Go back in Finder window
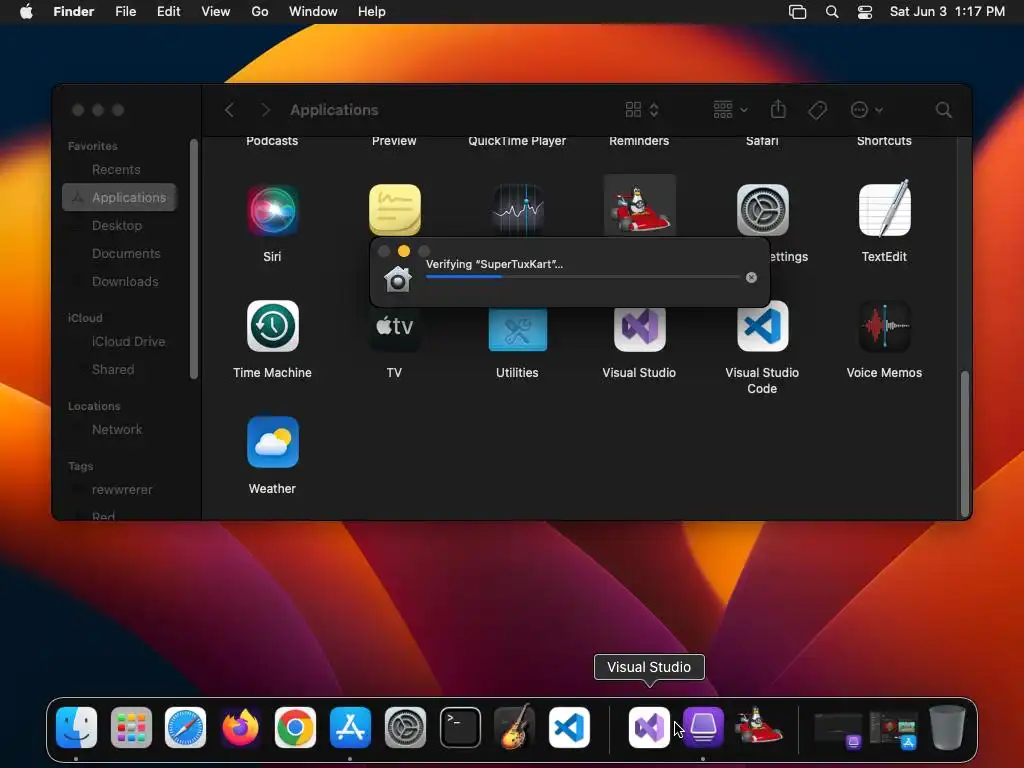Viewport: 1024px width, 768px height. click(x=229, y=110)
